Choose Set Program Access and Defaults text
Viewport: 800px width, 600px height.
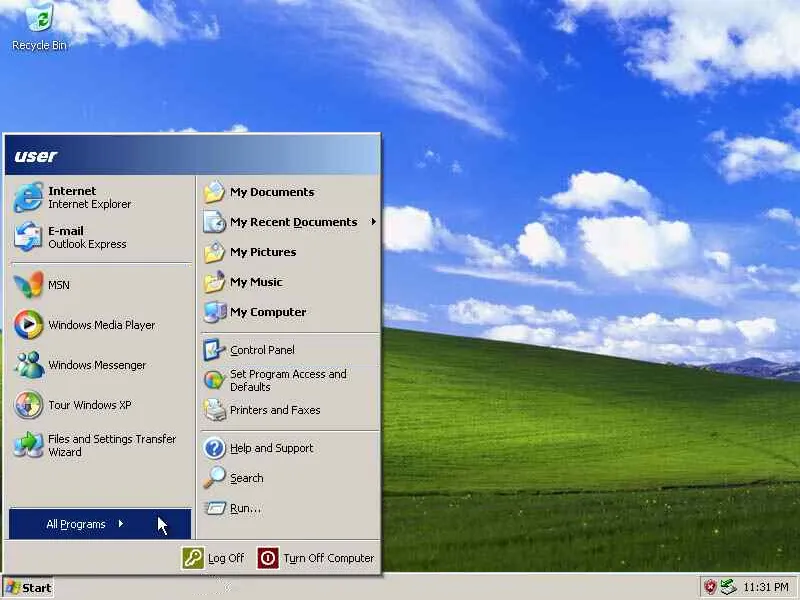(x=288, y=381)
